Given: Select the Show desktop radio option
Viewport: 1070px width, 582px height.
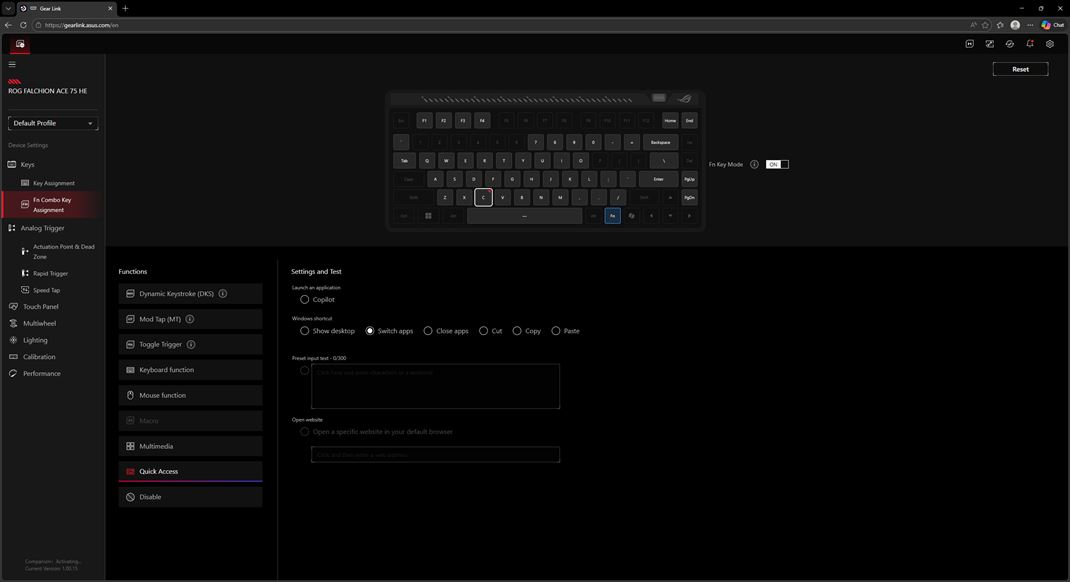Looking at the screenshot, I should [x=305, y=331].
